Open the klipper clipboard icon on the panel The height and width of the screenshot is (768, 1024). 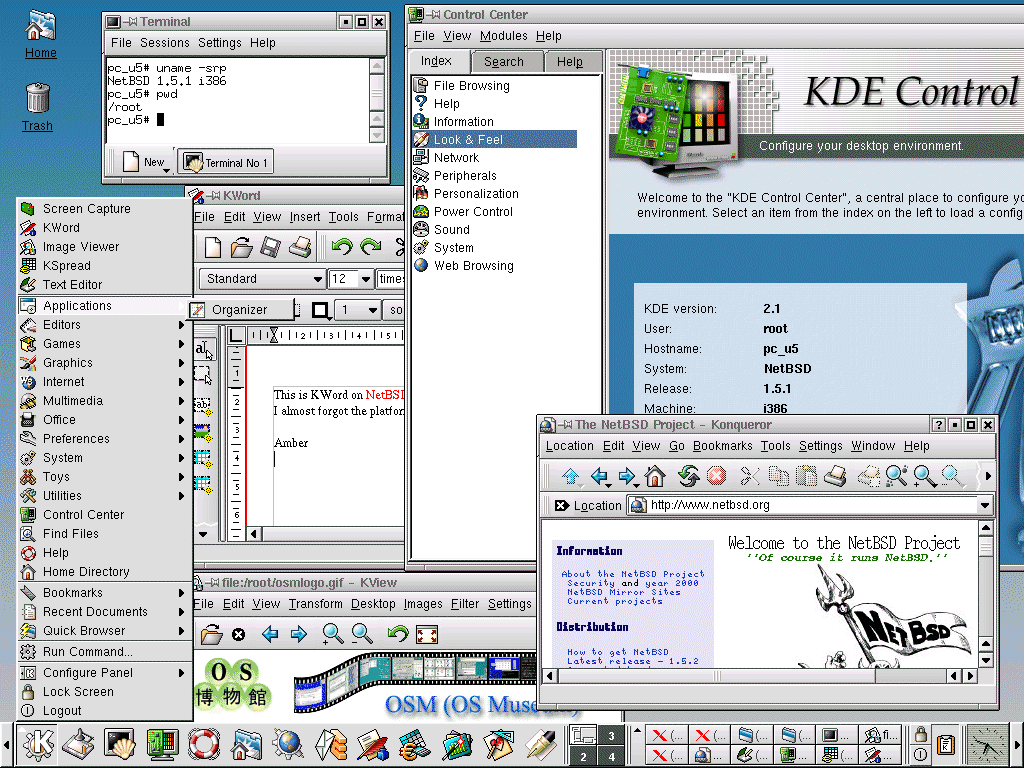pyautogui.click(x=945, y=744)
